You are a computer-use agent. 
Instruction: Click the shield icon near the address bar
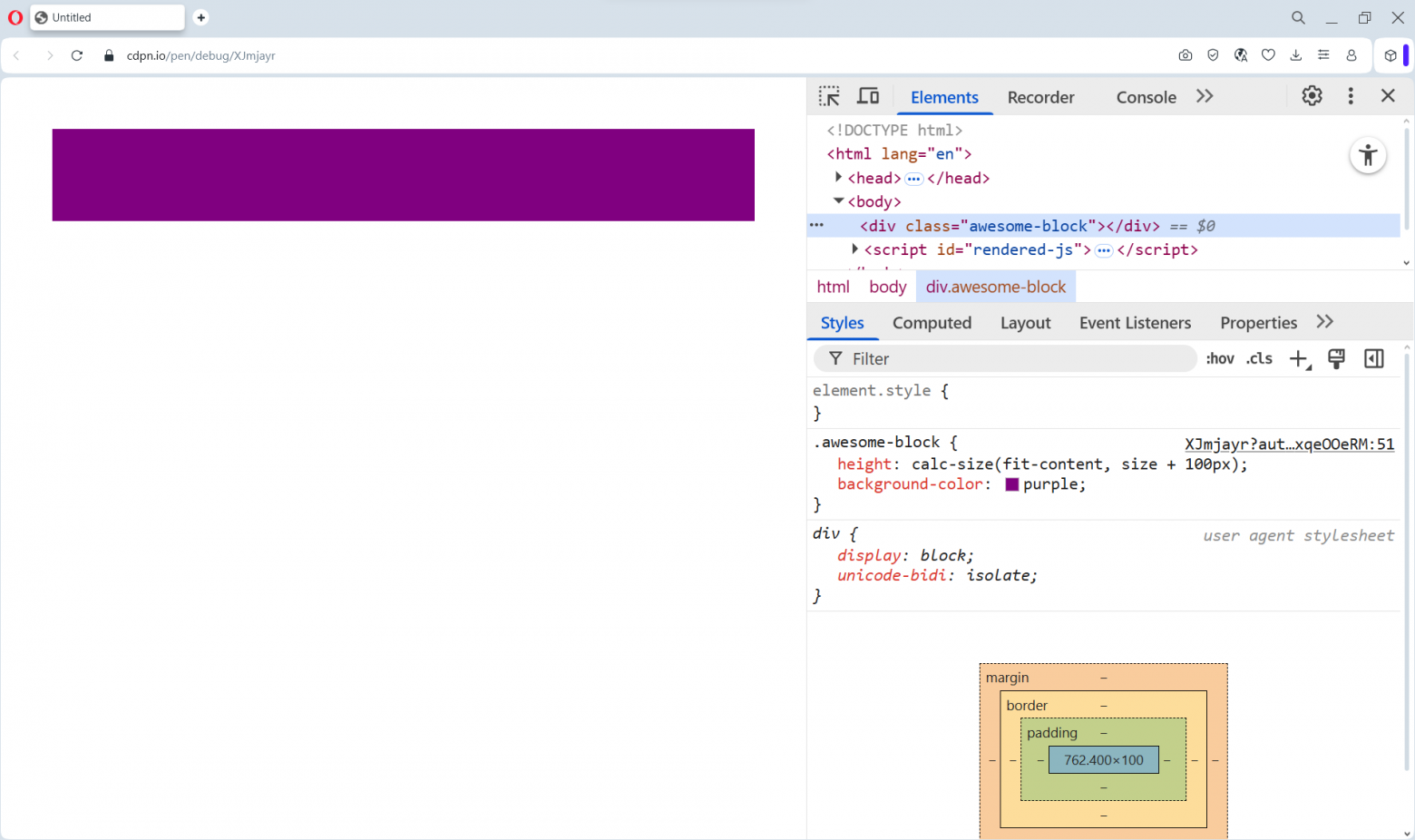click(x=1213, y=55)
